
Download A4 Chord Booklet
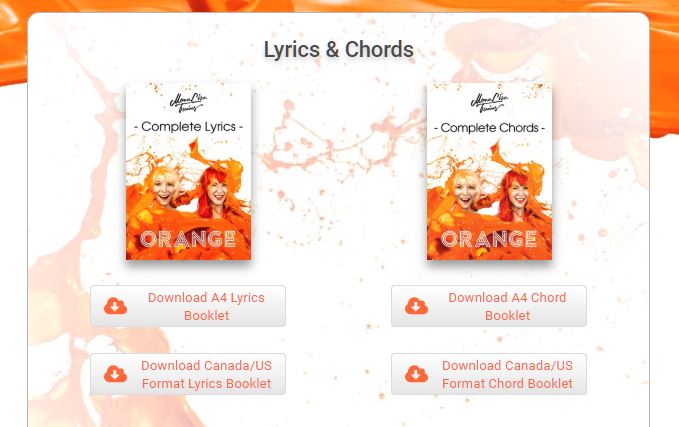point(489,306)
